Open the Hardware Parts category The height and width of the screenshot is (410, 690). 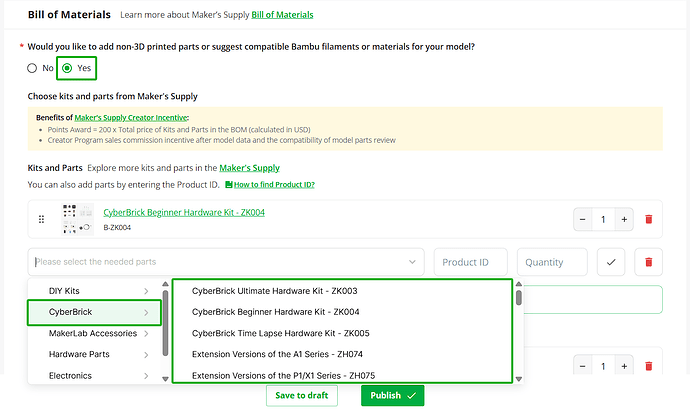pyautogui.click(x=95, y=355)
